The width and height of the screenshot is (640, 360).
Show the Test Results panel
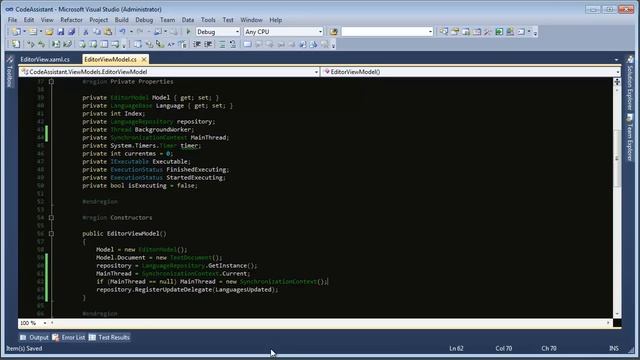109,337
